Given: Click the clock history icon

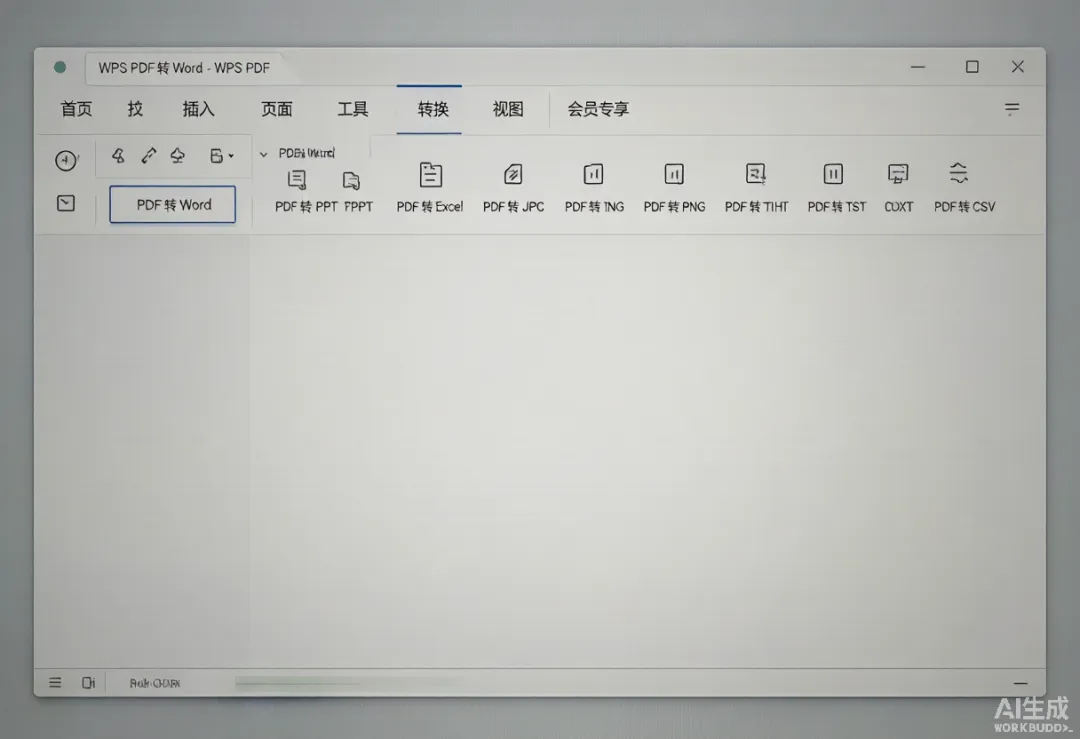Looking at the screenshot, I should click(x=66, y=160).
